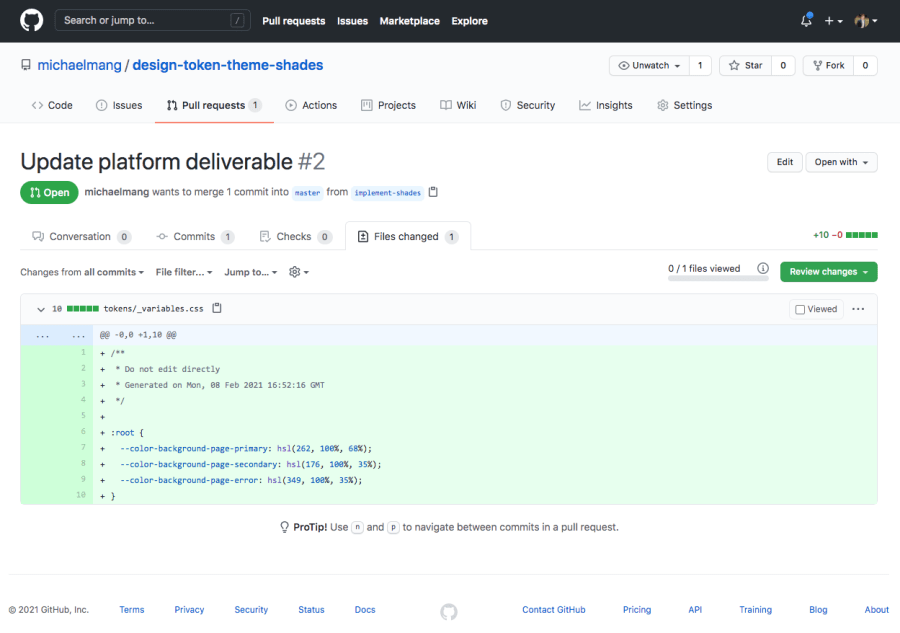Click the Docs footer link
This screenshot has height=633, width=900.
(x=364, y=609)
